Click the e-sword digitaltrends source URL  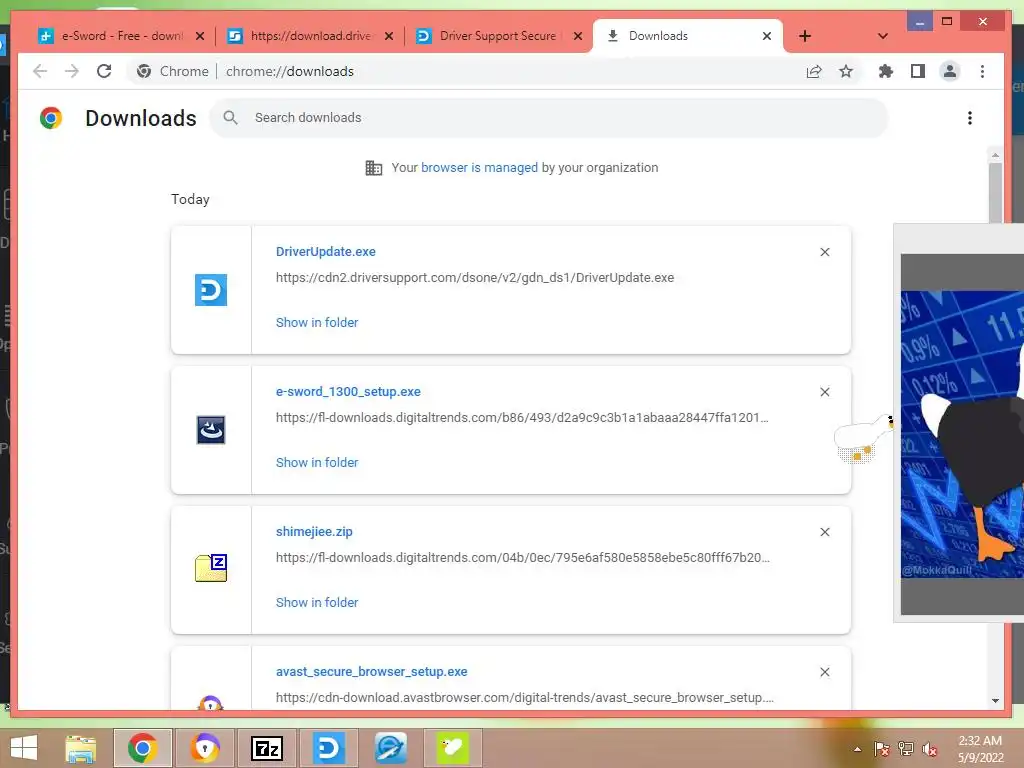coord(522,417)
